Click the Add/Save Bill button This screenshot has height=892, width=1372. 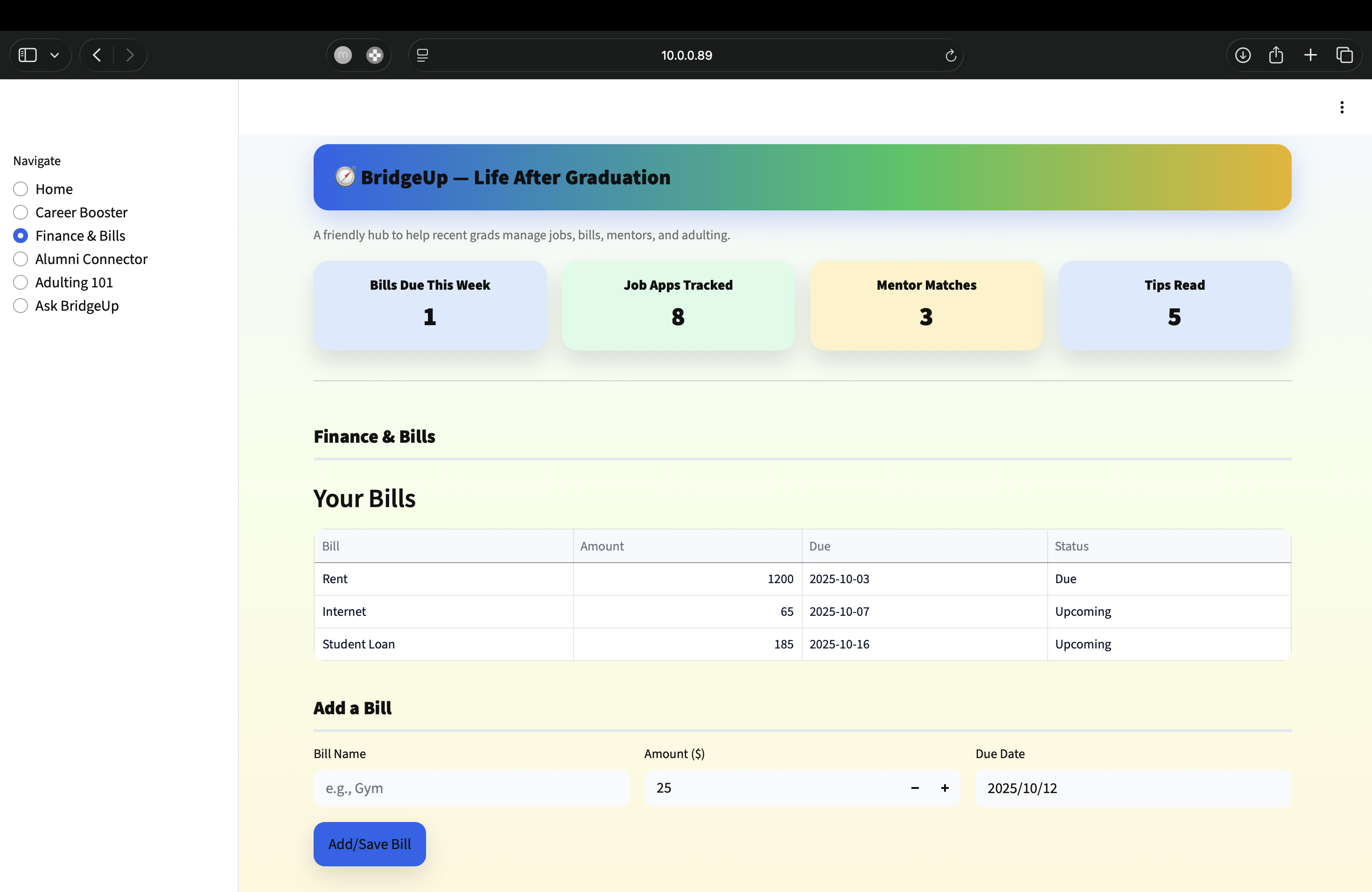[x=370, y=843]
